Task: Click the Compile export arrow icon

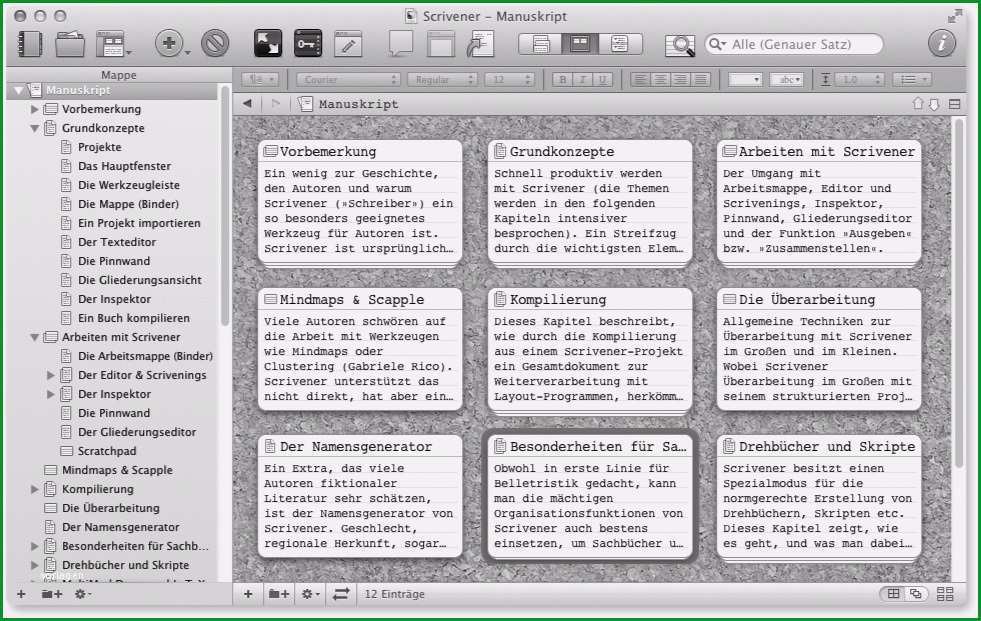Action: [x=480, y=44]
